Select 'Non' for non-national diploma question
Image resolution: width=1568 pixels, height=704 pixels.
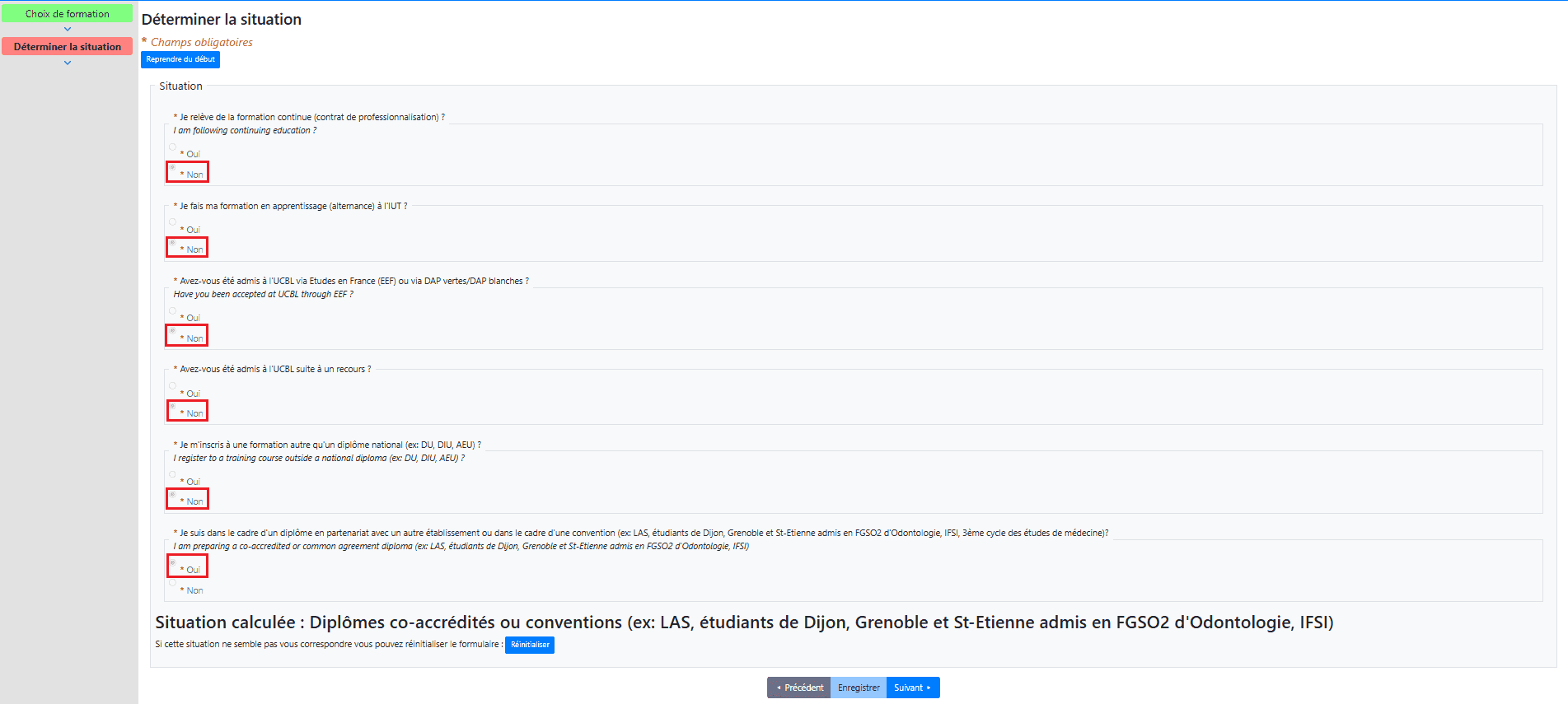point(173,495)
